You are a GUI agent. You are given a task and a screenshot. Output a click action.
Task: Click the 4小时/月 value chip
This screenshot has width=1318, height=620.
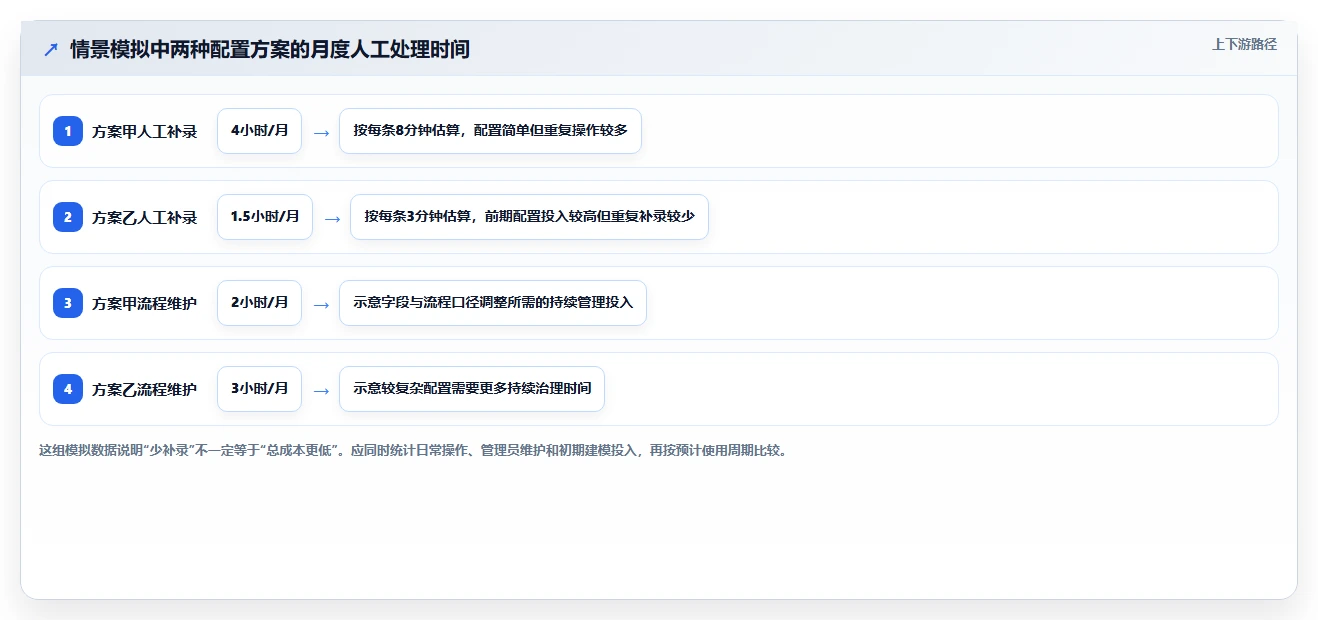tap(259, 131)
